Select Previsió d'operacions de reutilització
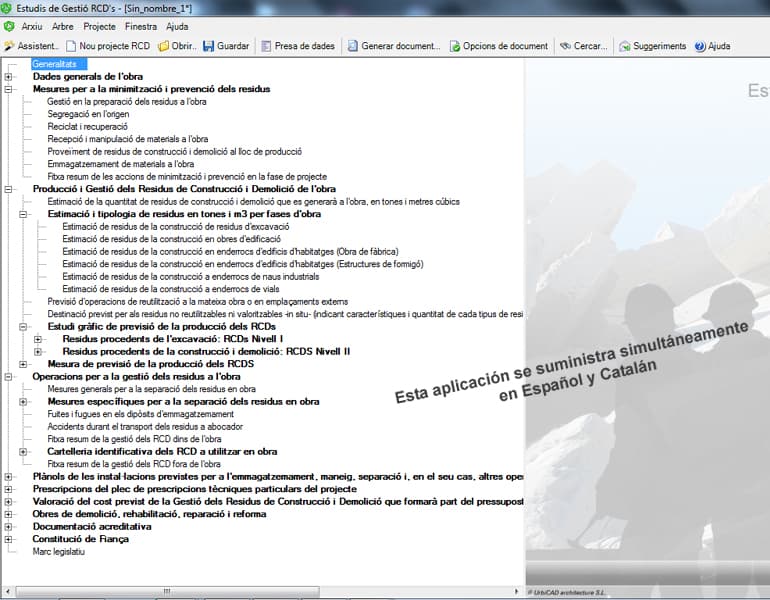Image resolution: width=770 pixels, height=600 pixels. [198, 301]
